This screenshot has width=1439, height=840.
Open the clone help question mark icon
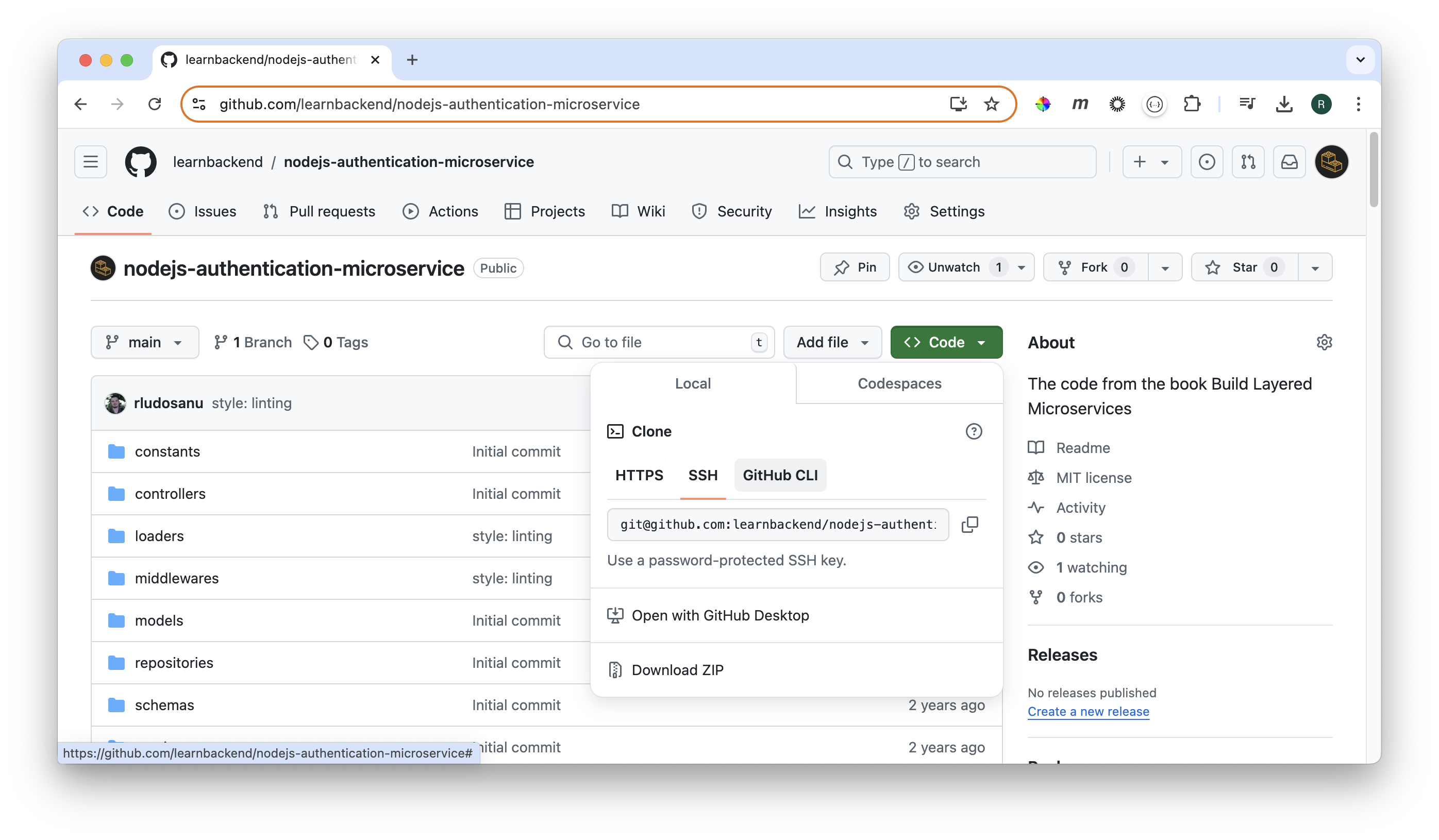974,431
